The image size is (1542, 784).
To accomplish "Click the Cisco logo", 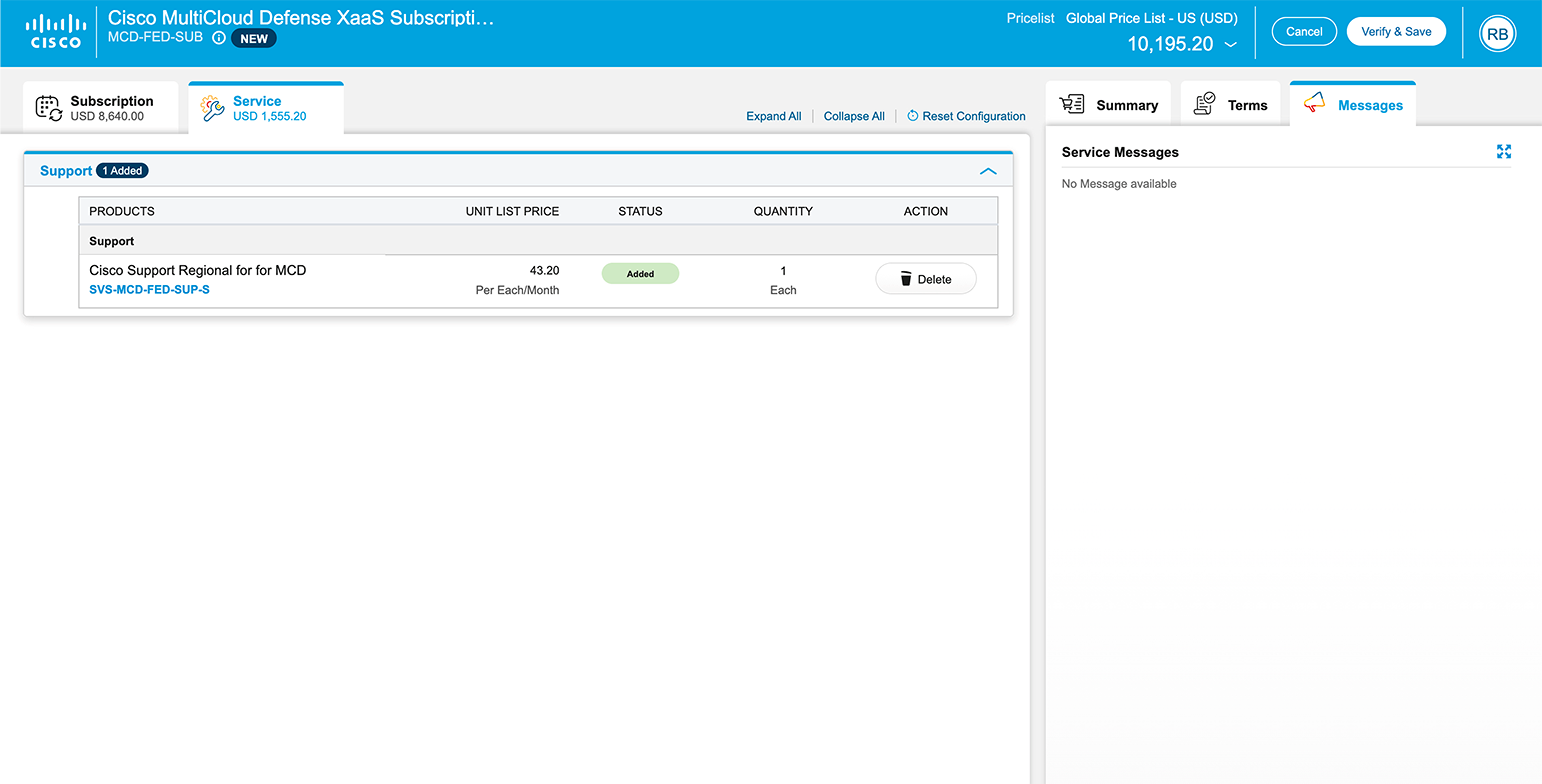I will click(x=55, y=31).
